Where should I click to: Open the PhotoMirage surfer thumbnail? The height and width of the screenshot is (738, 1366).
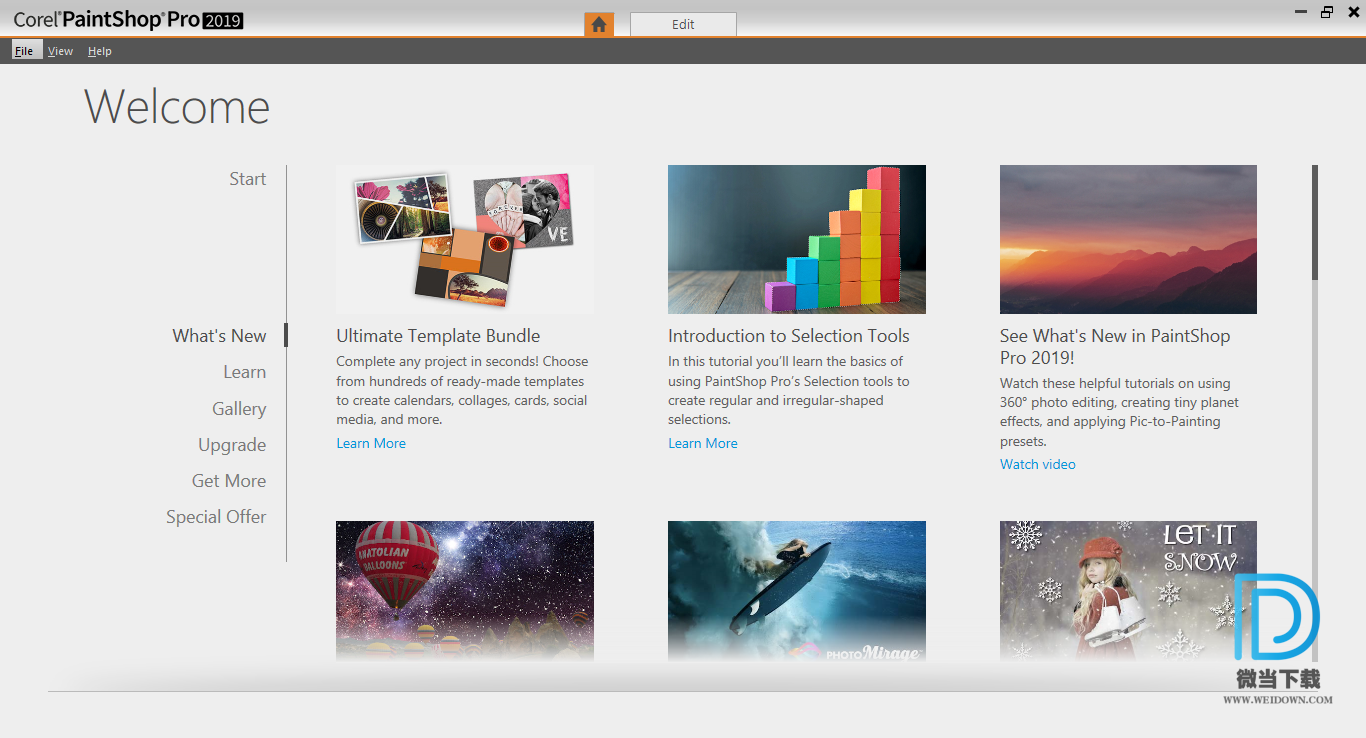coord(797,590)
